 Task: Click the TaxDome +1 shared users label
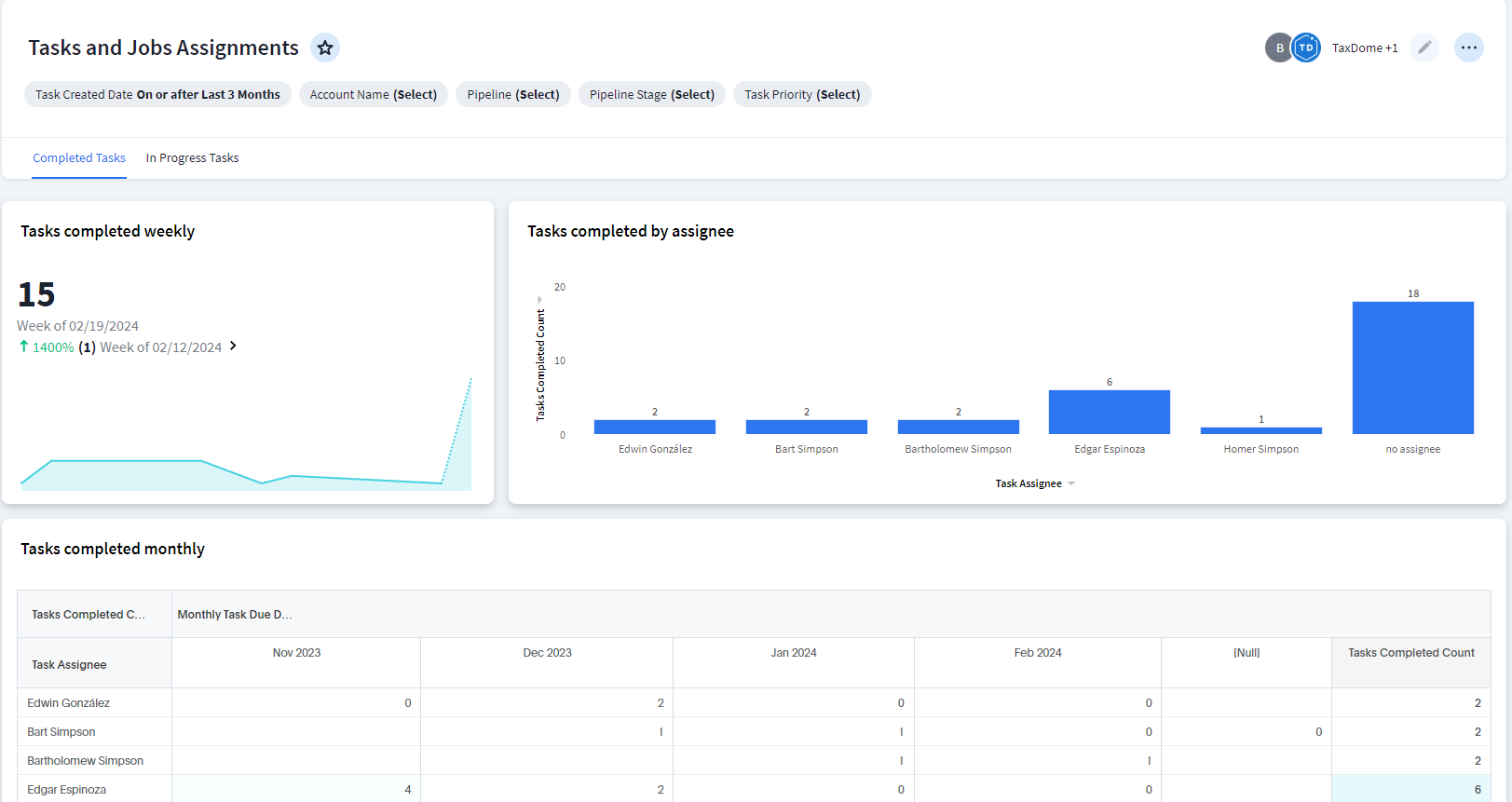click(1364, 48)
